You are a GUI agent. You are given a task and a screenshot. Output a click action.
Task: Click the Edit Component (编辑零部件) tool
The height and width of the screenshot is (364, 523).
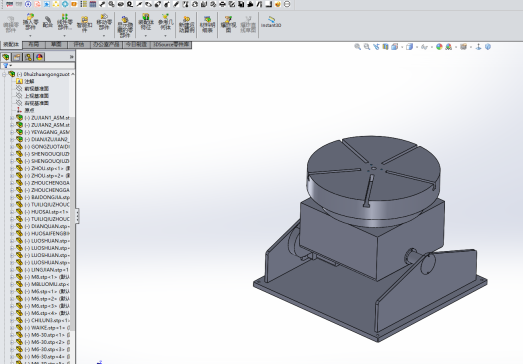tap(11, 25)
